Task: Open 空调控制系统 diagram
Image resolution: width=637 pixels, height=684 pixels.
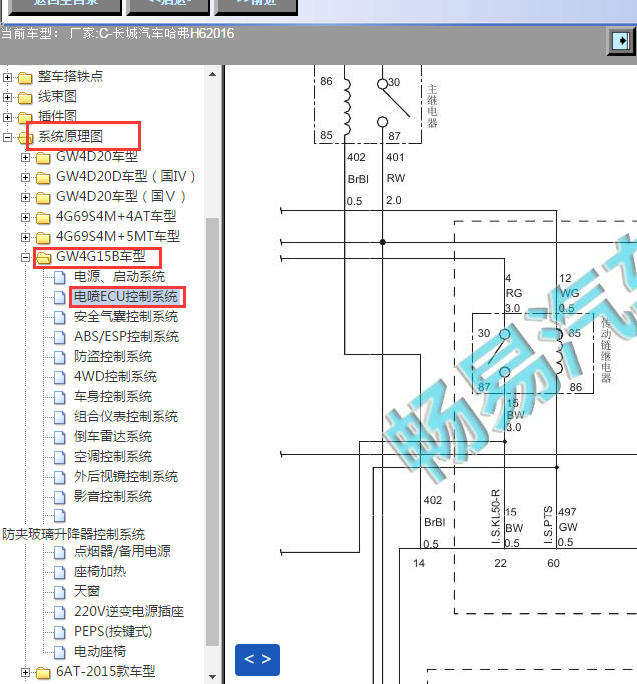Action: (x=113, y=457)
